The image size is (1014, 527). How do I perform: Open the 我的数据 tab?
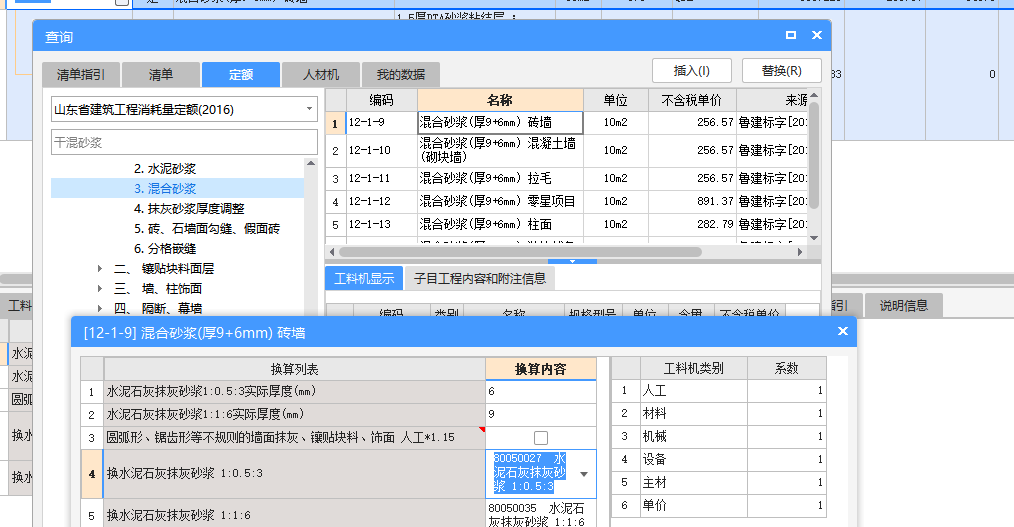tap(401, 75)
